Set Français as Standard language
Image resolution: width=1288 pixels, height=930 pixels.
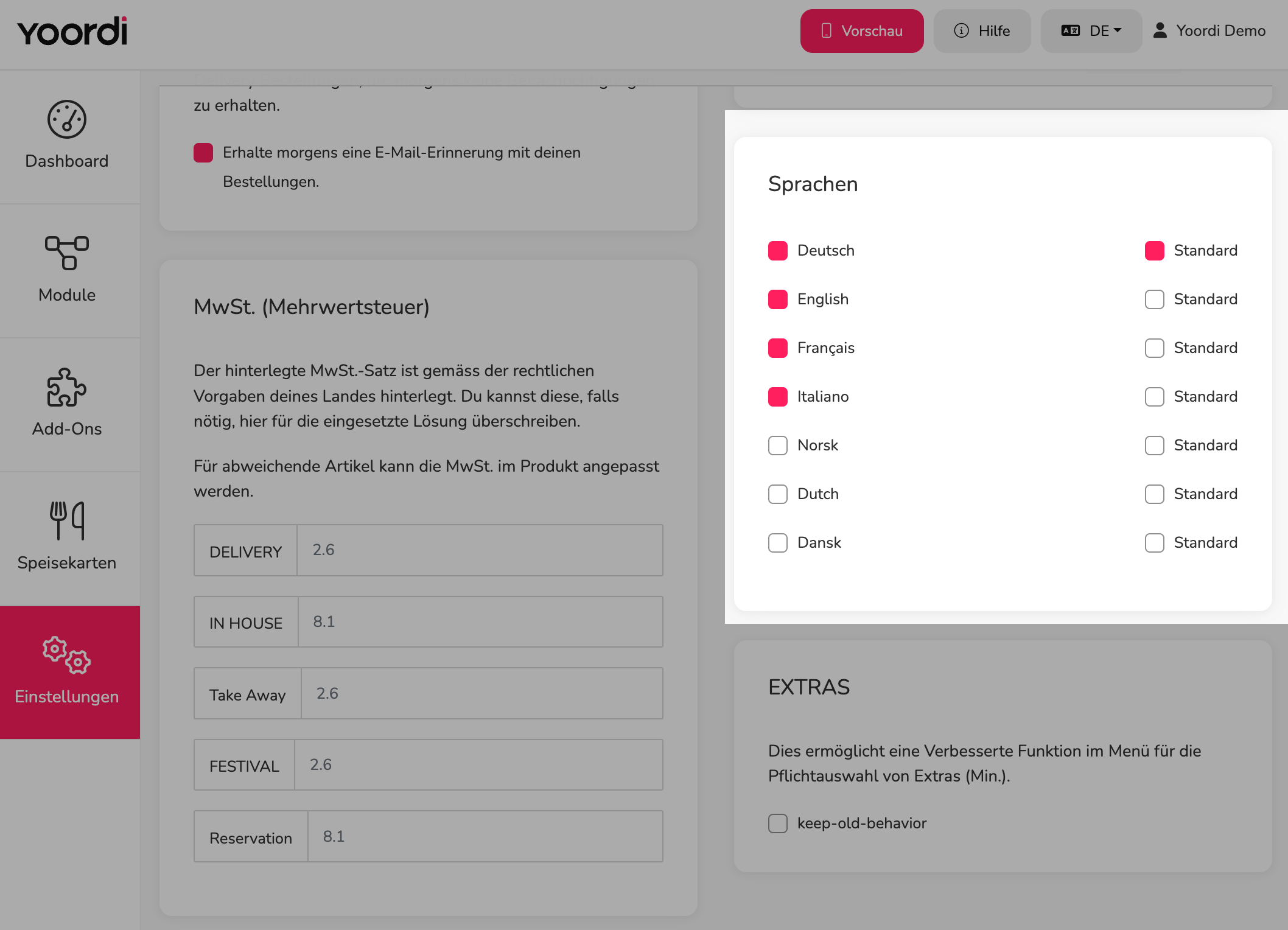point(1155,348)
